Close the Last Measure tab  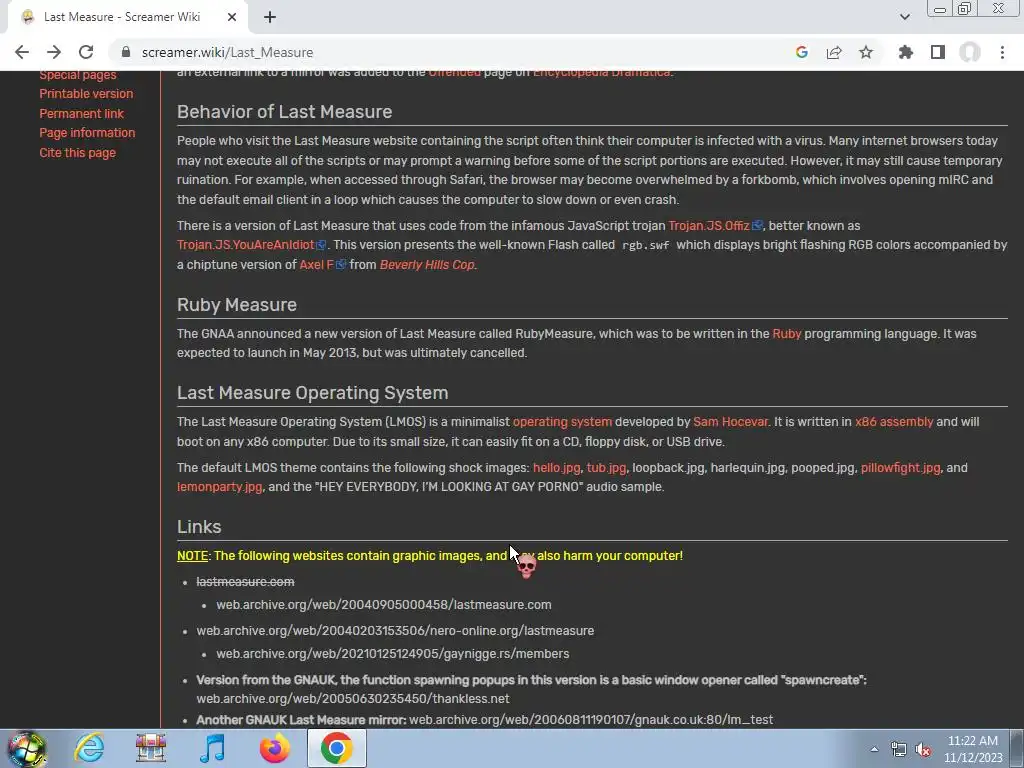(x=232, y=17)
